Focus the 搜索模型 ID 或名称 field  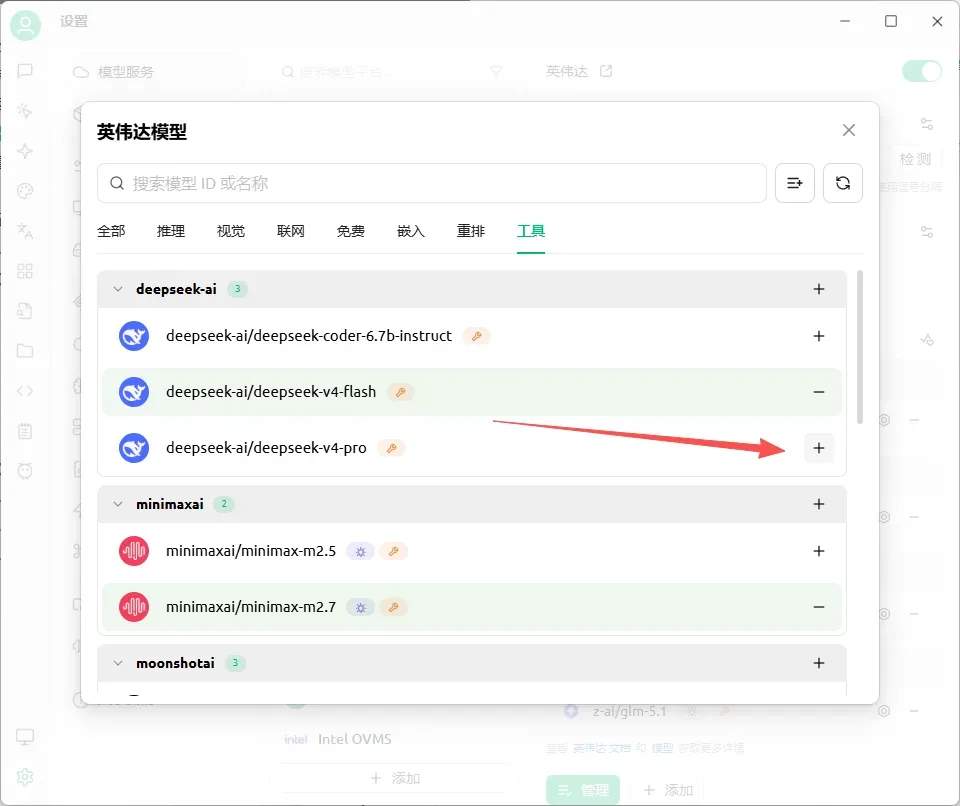coord(432,183)
